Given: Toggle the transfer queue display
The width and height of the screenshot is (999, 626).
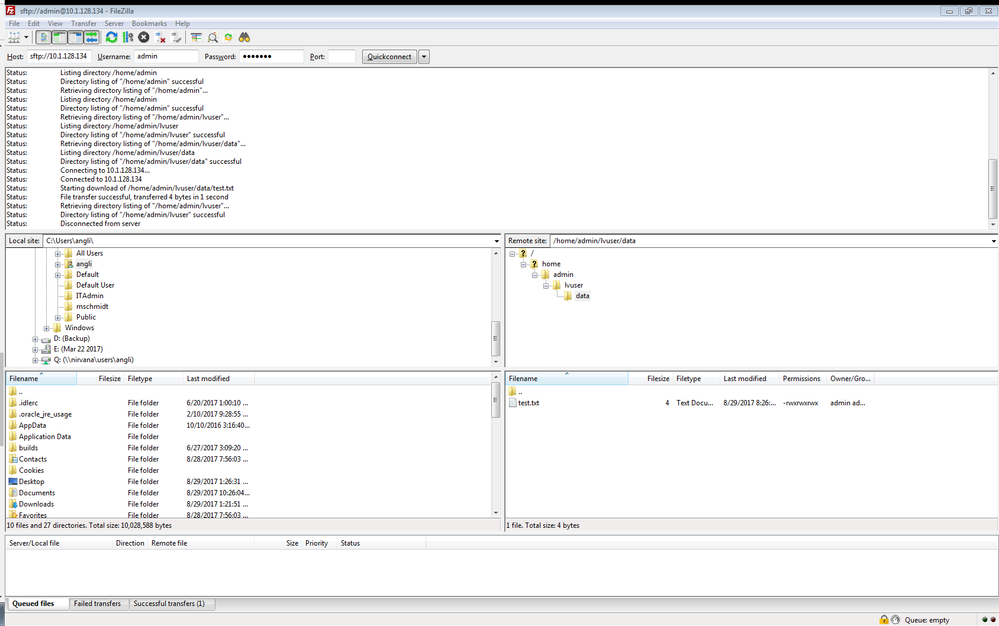Looking at the screenshot, I should [91, 38].
